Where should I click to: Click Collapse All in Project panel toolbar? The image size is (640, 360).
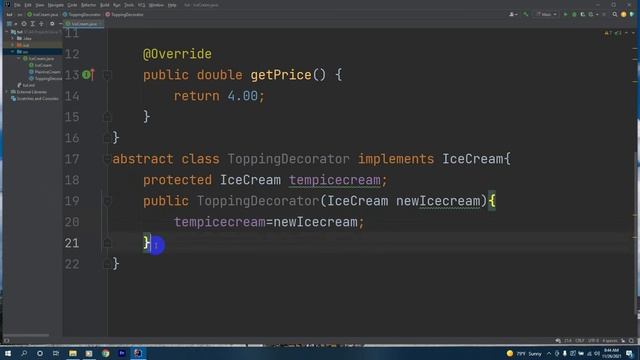(x=41, y=24)
